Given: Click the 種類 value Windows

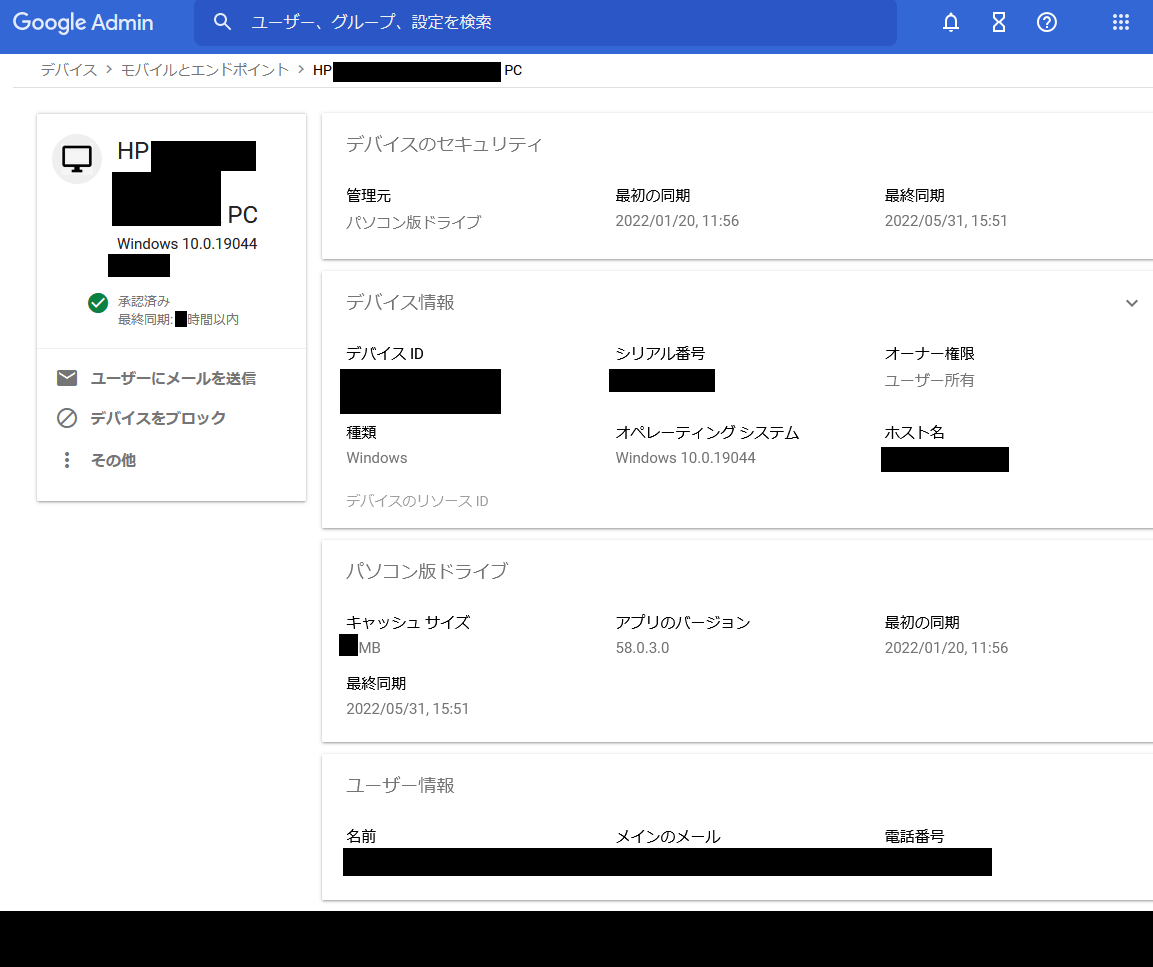Looking at the screenshot, I should click(x=376, y=457).
